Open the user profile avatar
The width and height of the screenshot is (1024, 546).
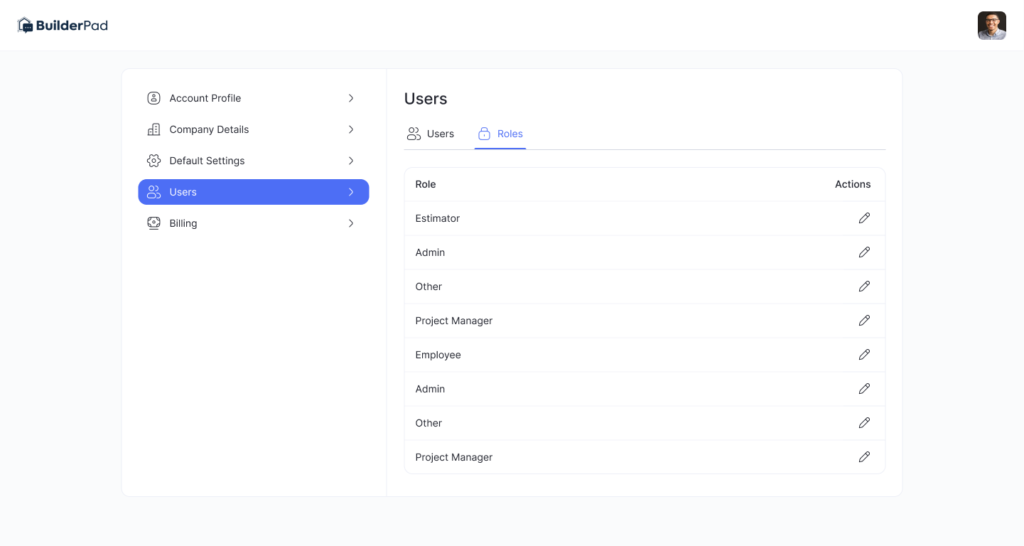pos(991,25)
